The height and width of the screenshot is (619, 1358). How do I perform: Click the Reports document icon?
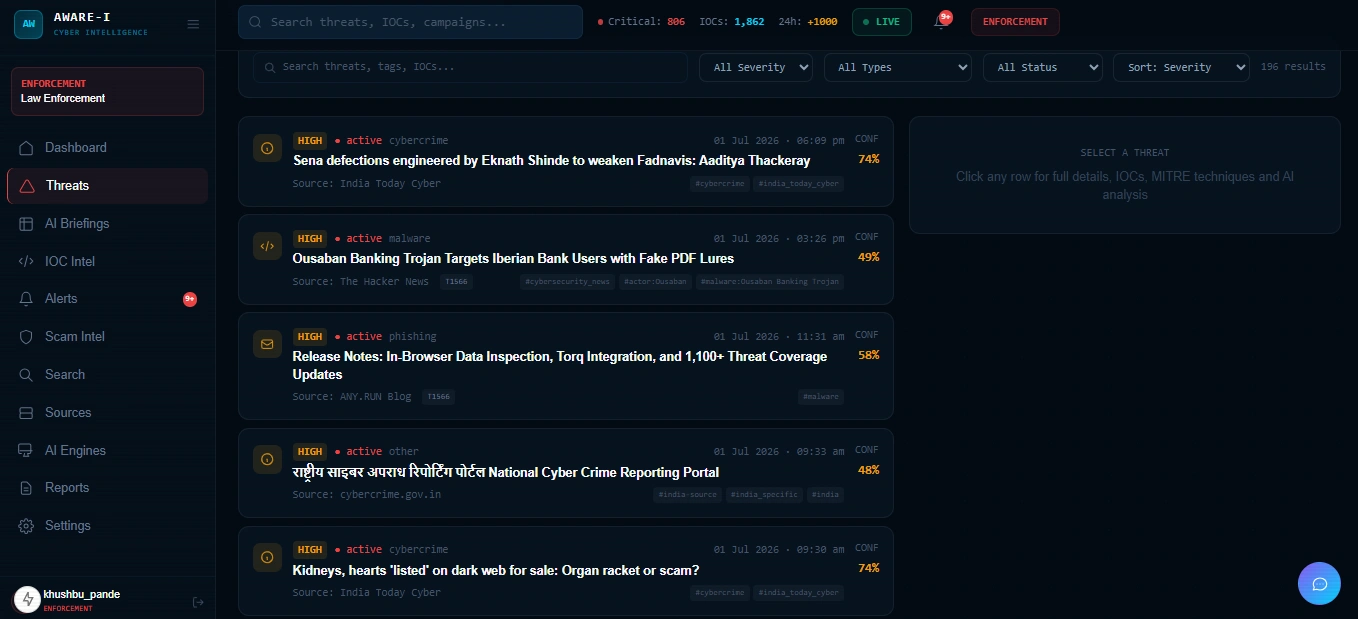(26, 488)
